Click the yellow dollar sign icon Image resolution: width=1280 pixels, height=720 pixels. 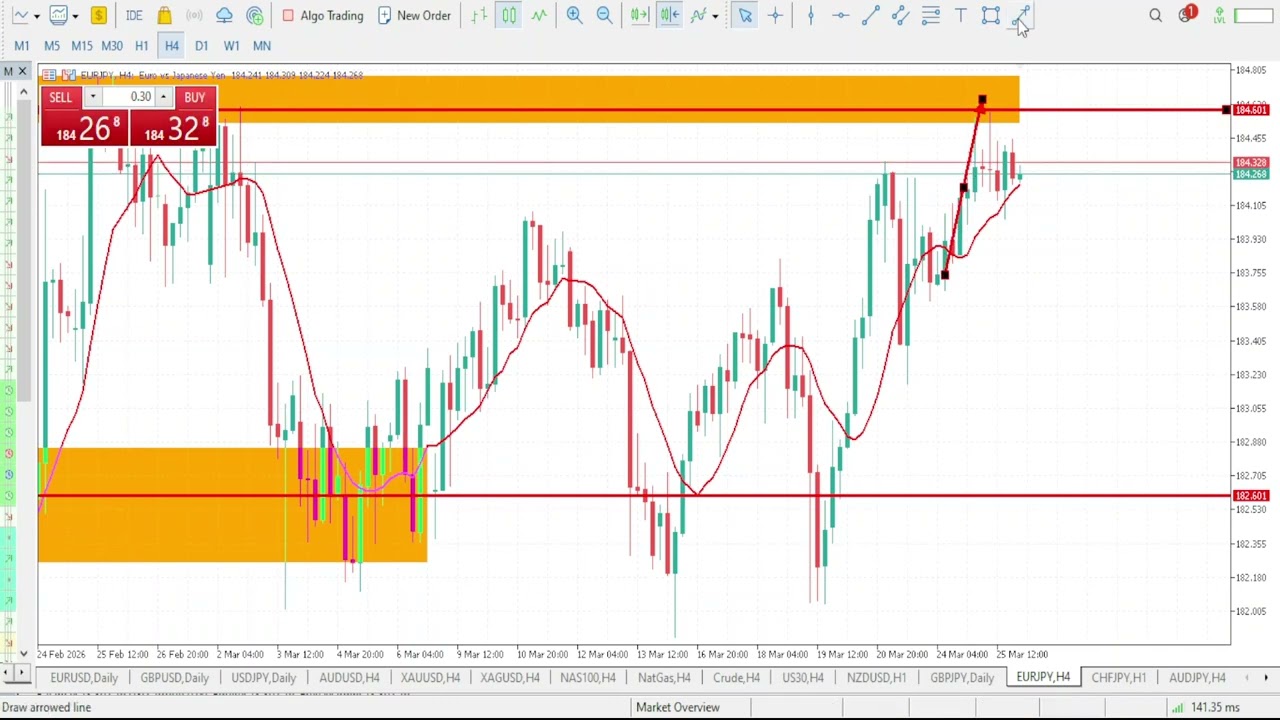point(98,15)
